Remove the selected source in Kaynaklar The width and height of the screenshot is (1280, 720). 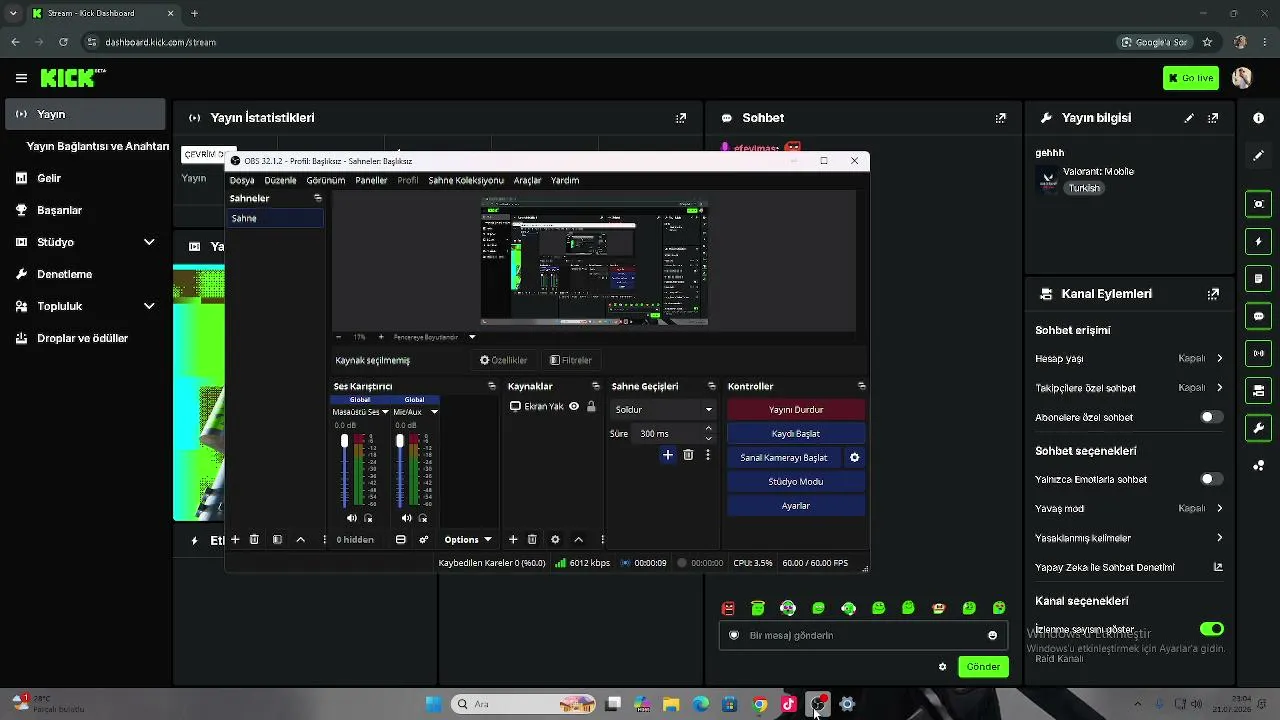532,539
